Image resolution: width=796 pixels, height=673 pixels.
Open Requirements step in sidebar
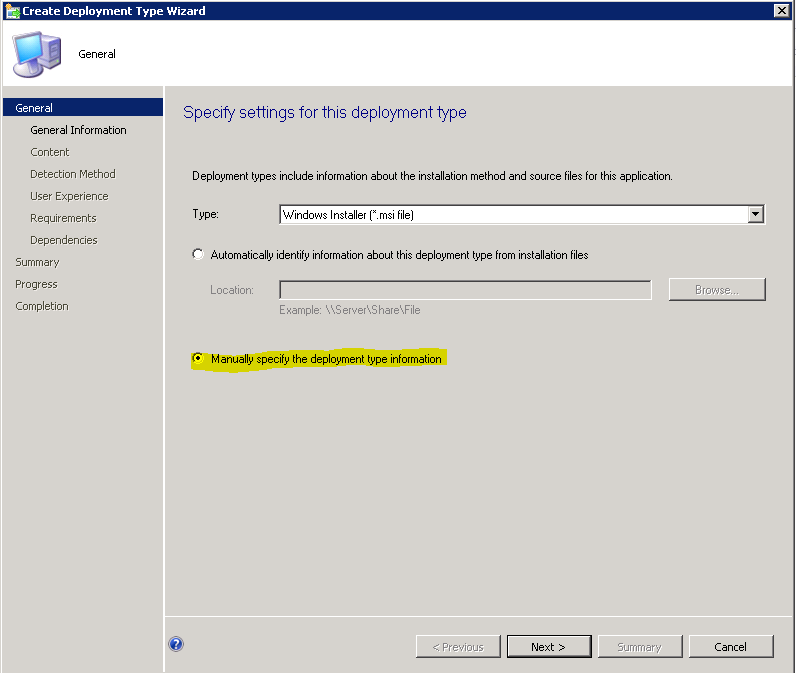(63, 218)
